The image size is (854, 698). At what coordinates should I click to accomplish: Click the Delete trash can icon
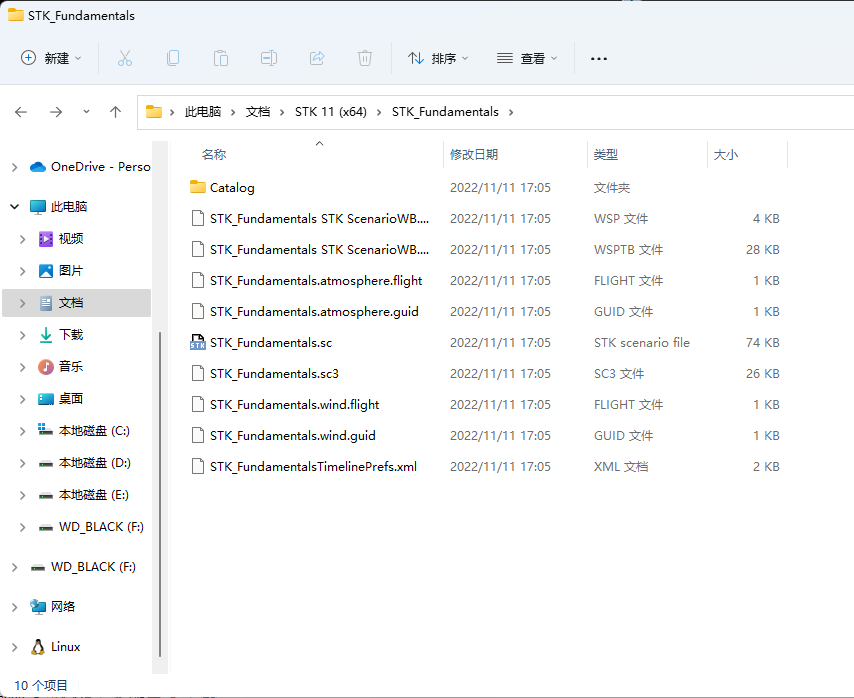click(365, 58)
